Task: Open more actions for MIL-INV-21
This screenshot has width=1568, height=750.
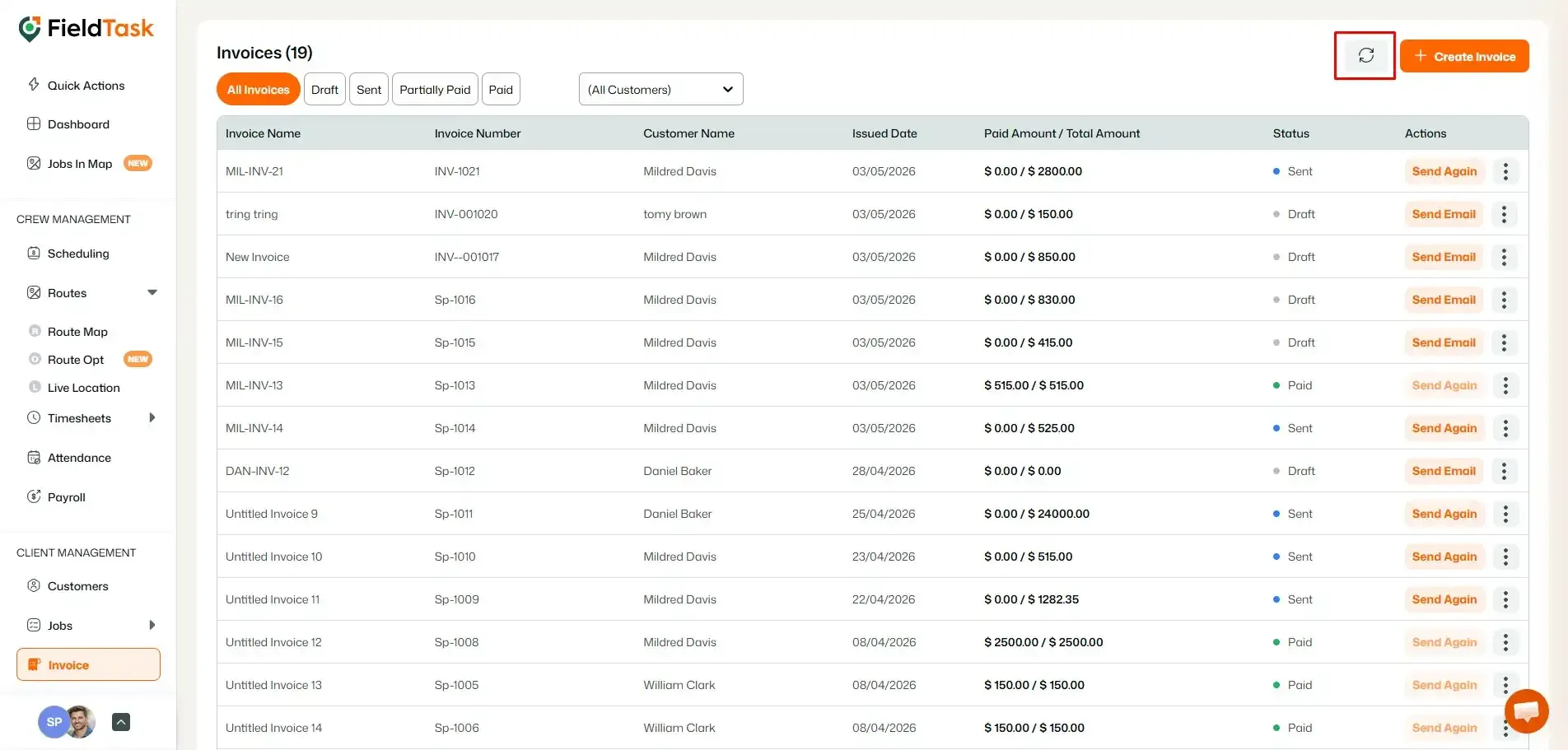Action: (x=1505, y=171)
